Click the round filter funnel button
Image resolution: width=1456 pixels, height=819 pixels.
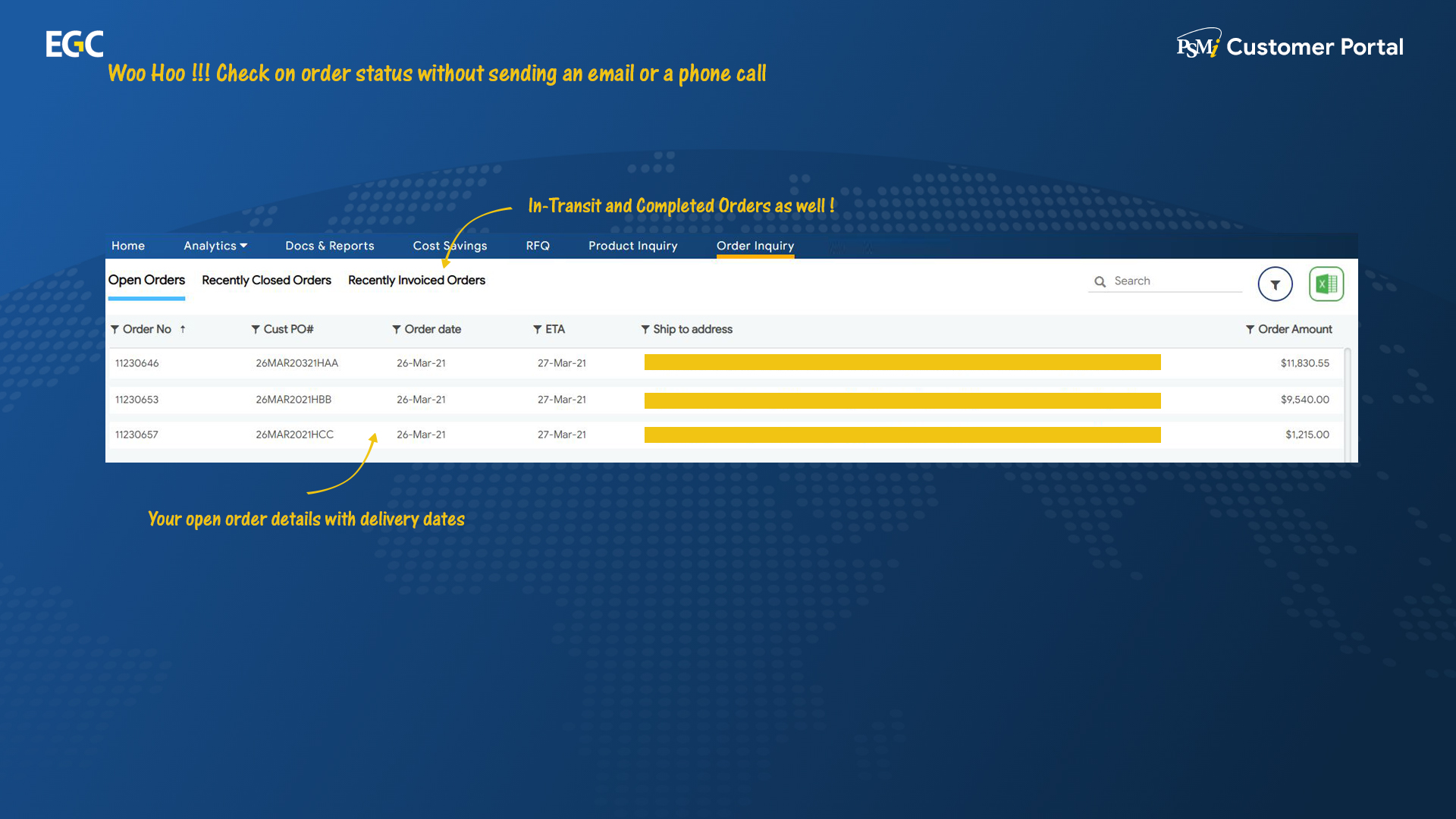[x=1275, y=284]
